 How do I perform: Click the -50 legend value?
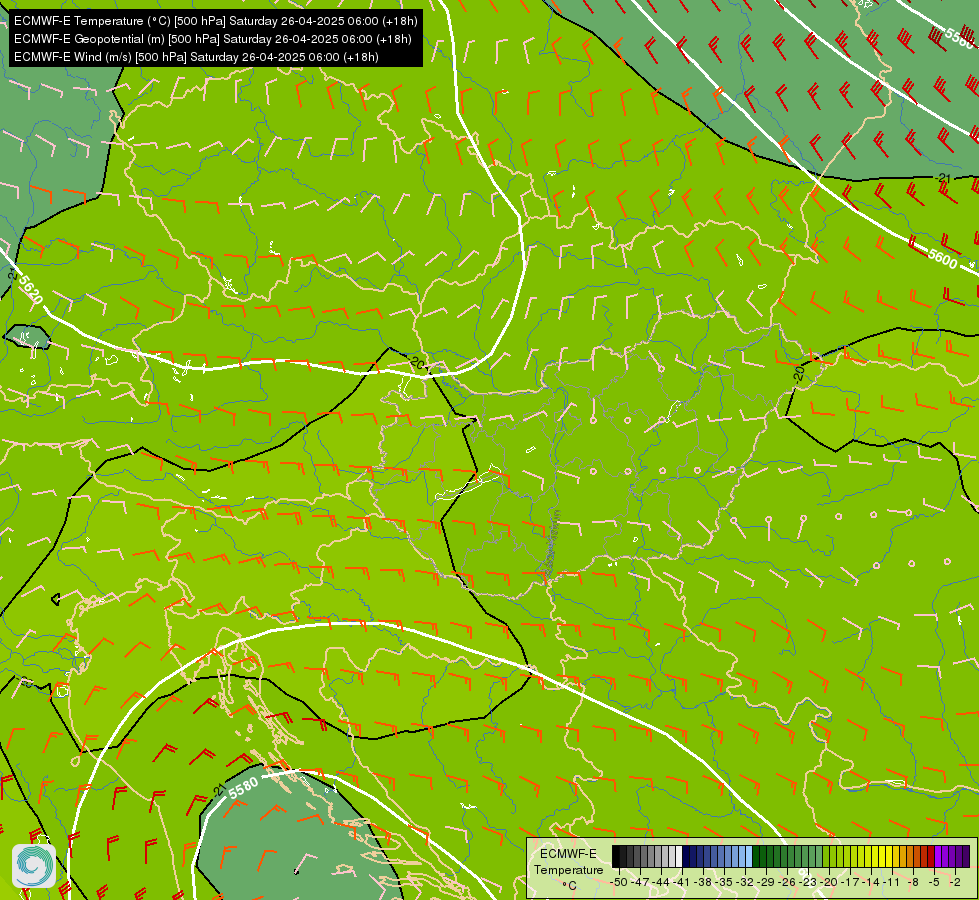click(x=619, y=883)
